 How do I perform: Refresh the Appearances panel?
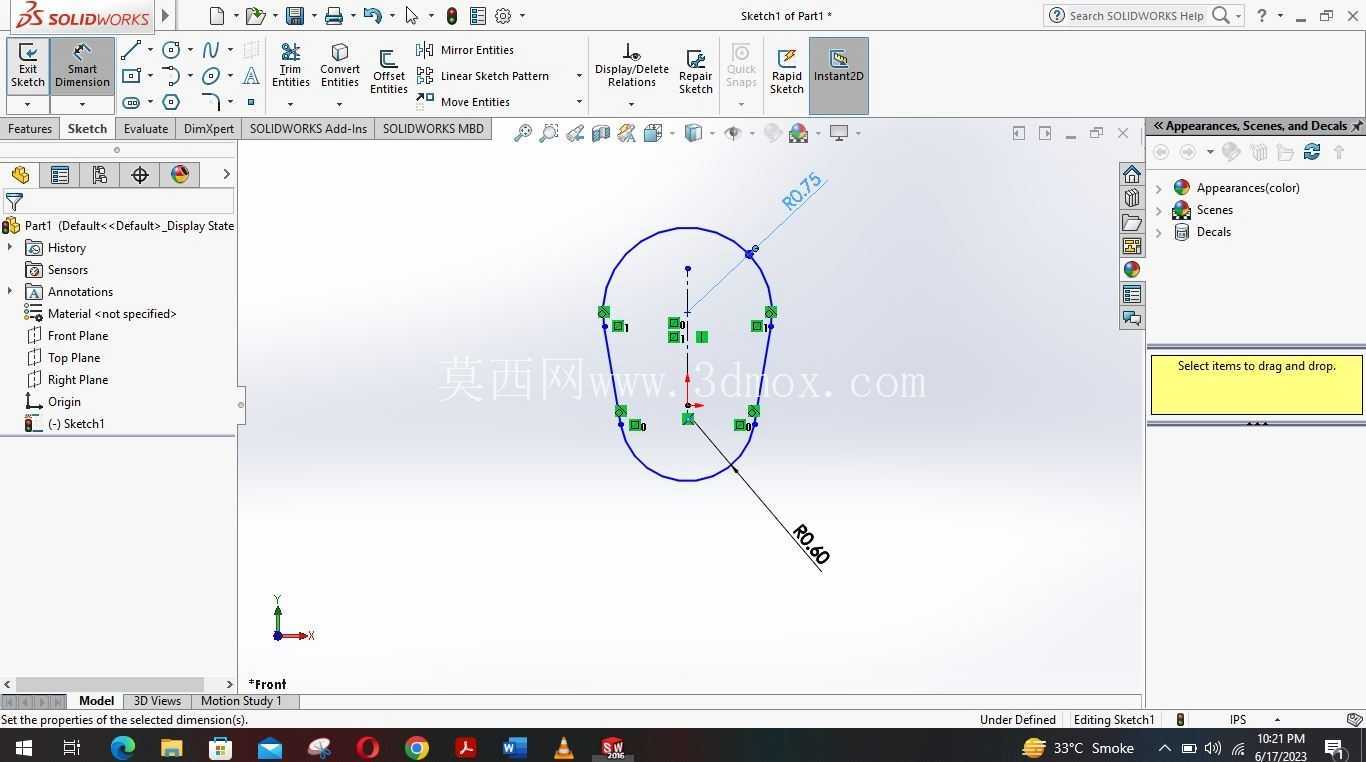[1312, 152]
